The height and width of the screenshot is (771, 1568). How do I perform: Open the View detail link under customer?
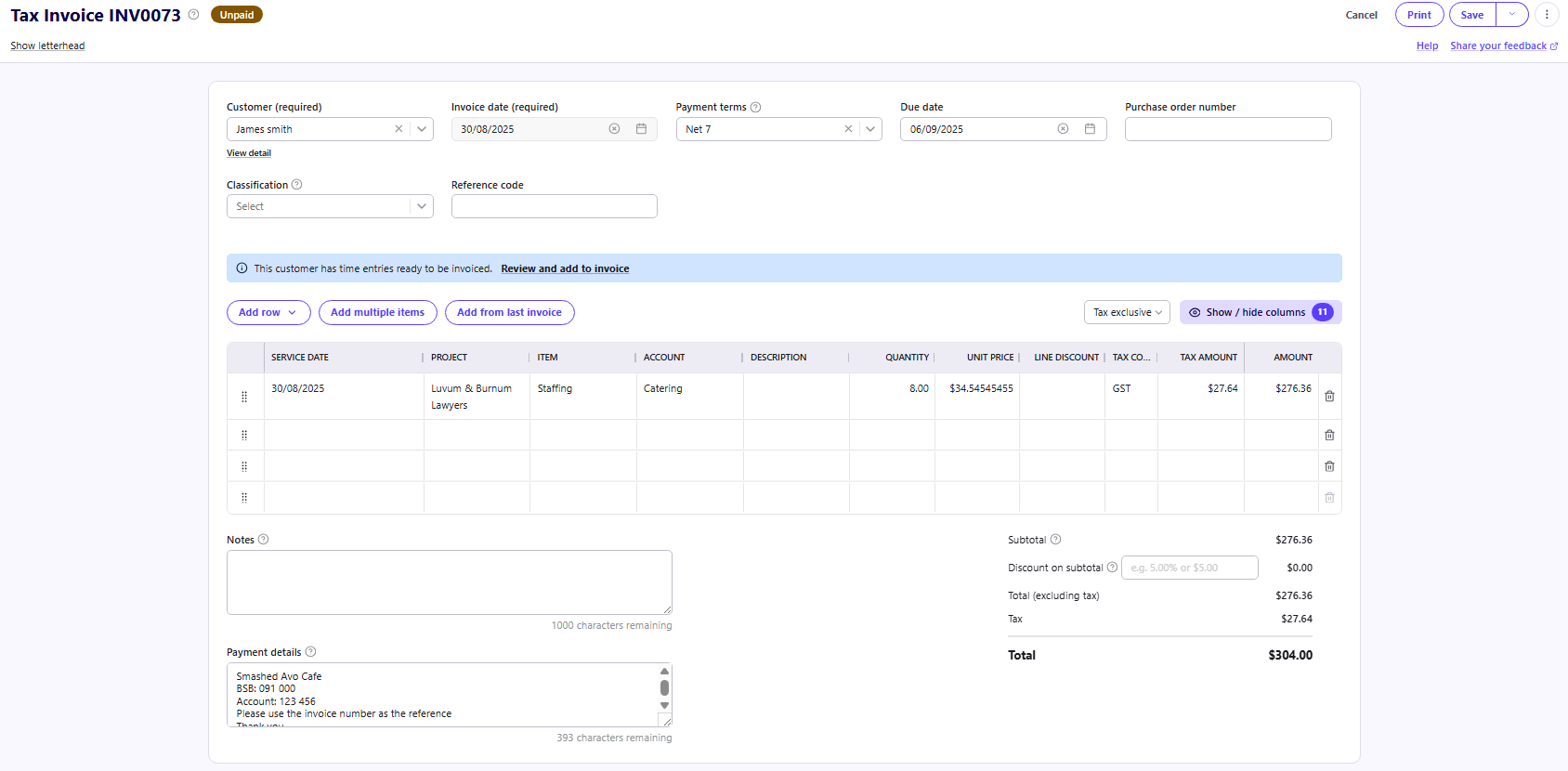click(249, 153)
